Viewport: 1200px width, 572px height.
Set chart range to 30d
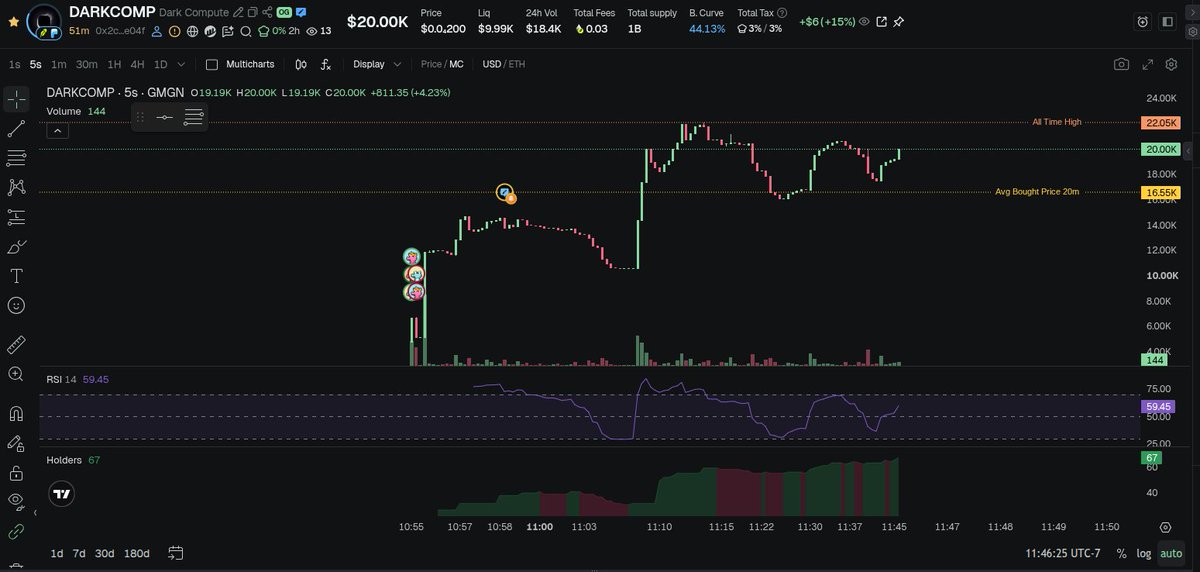pos(104,553)
